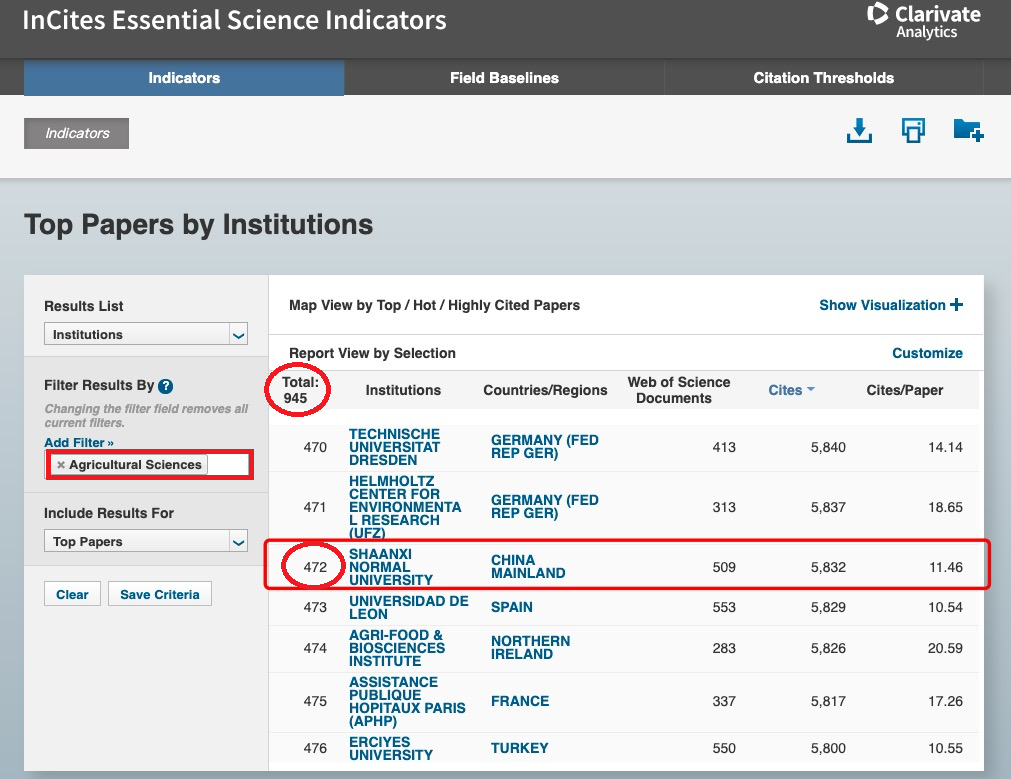Click the plus icon beside Show Visualization
This screenshot has width=1011, height=779.
[956, 304]
